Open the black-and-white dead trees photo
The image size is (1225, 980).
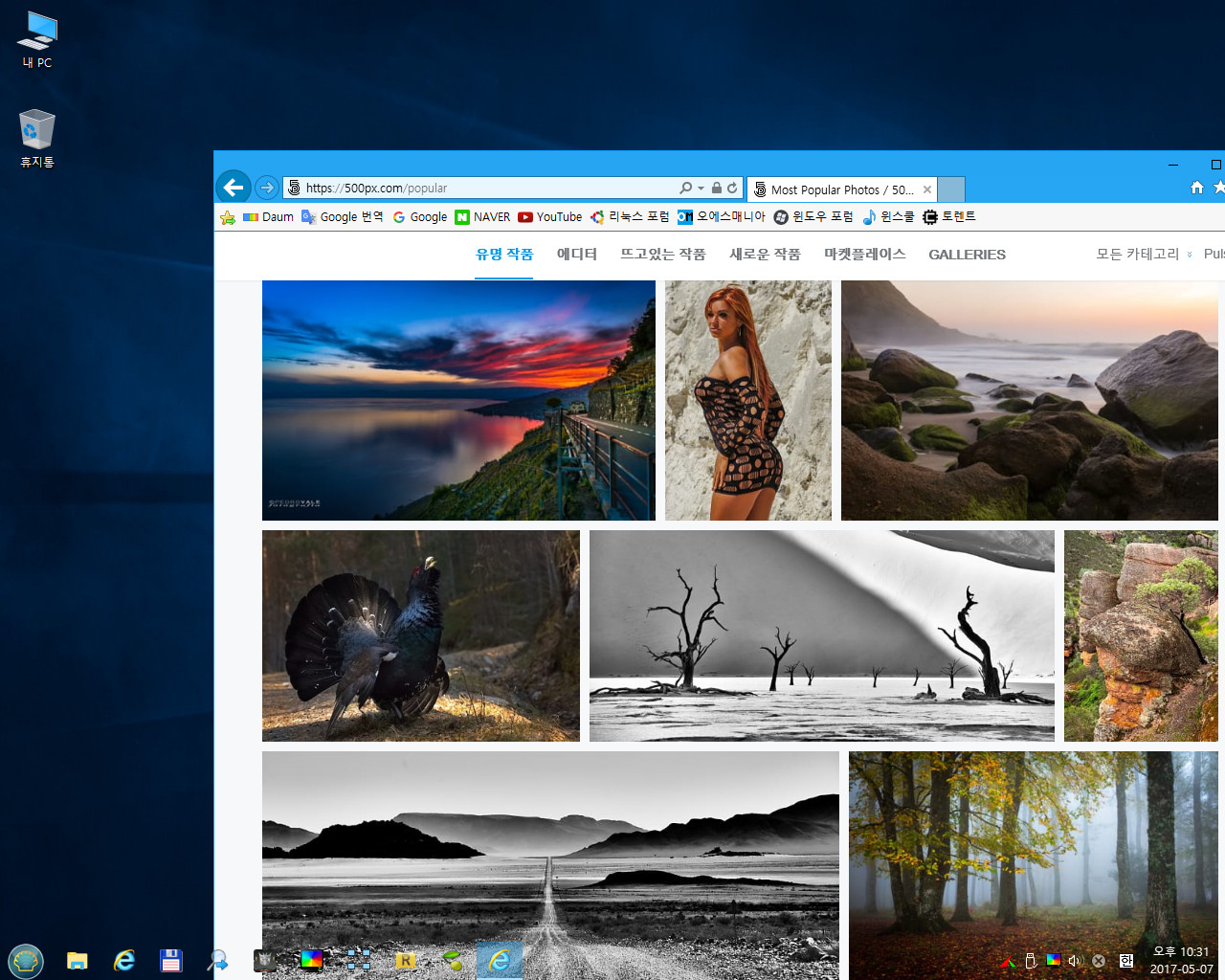pos(822,635)
